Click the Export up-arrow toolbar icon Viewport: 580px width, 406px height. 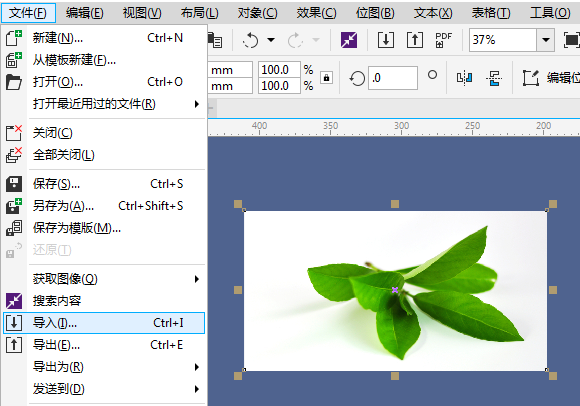(x=415, y=40)
